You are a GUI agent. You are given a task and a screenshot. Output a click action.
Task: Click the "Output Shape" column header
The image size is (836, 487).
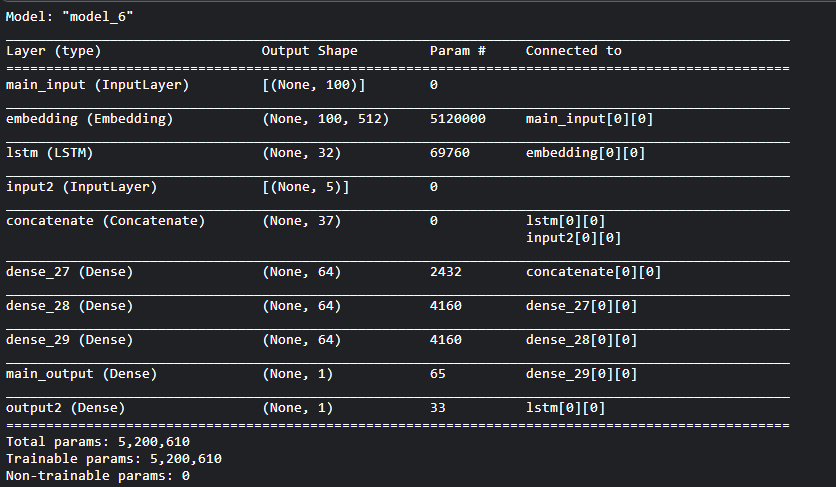[309, 50]
